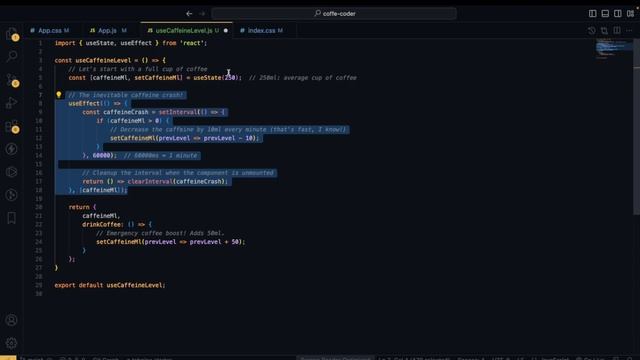Click the 'caffeineMl,' return entry on line 21
The height and width of the screenshot is (360, 640).
click(x=101, y=216)
